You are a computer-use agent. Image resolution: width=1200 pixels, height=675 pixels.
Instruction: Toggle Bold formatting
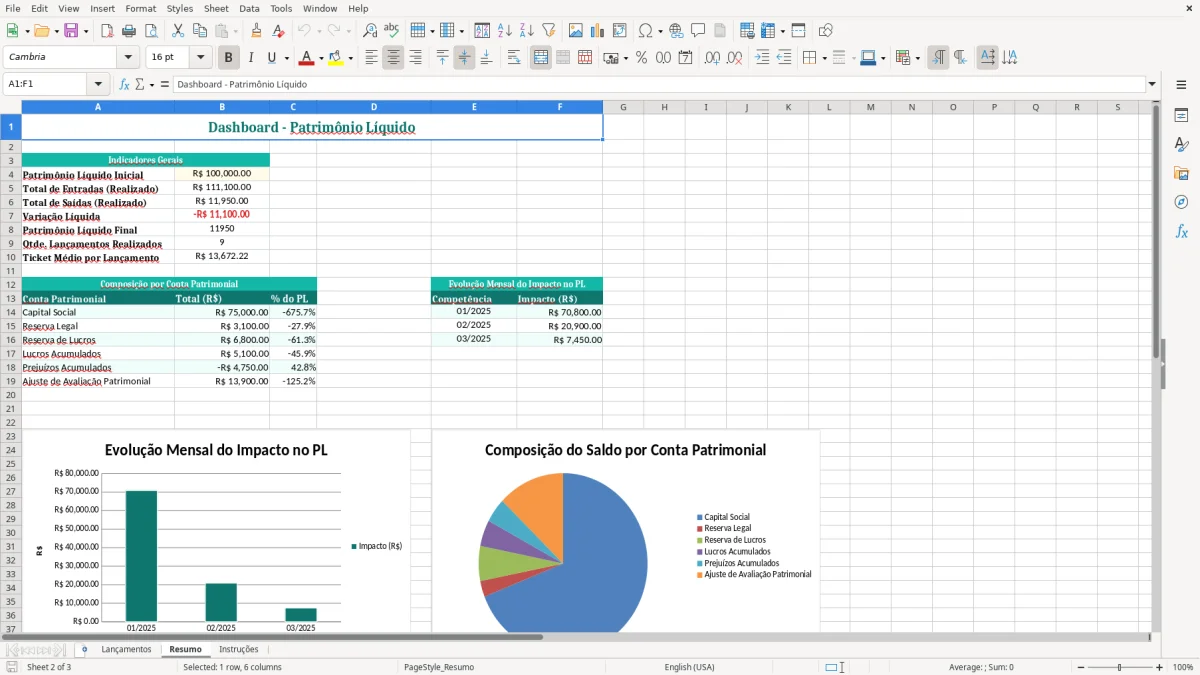229,58
